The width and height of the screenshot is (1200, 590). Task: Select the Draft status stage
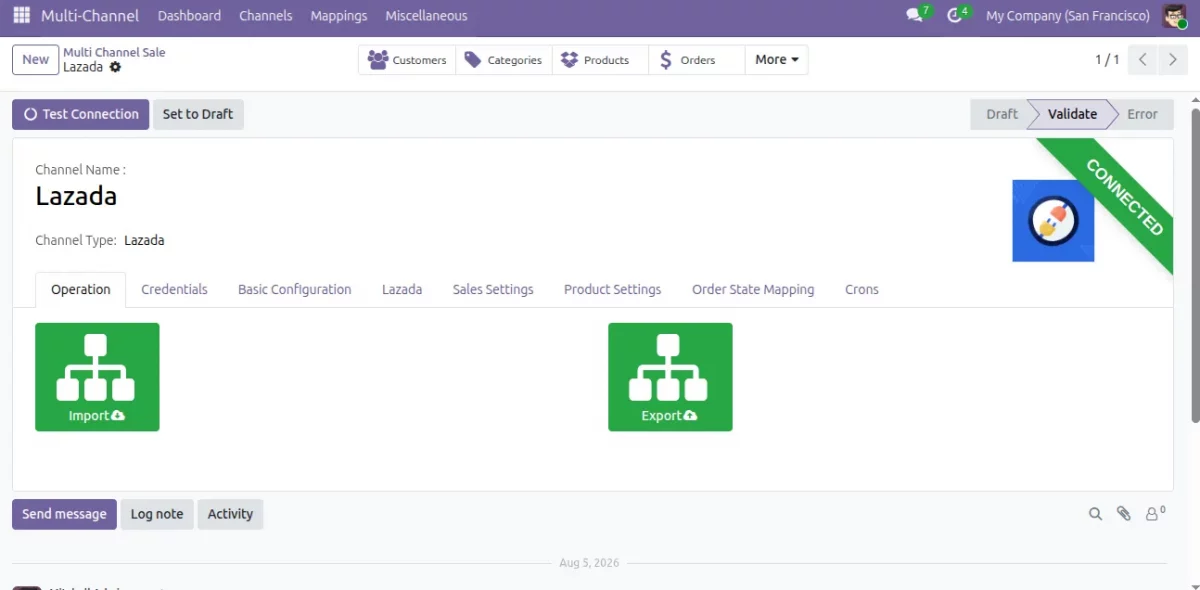[x=1001, y=114]
